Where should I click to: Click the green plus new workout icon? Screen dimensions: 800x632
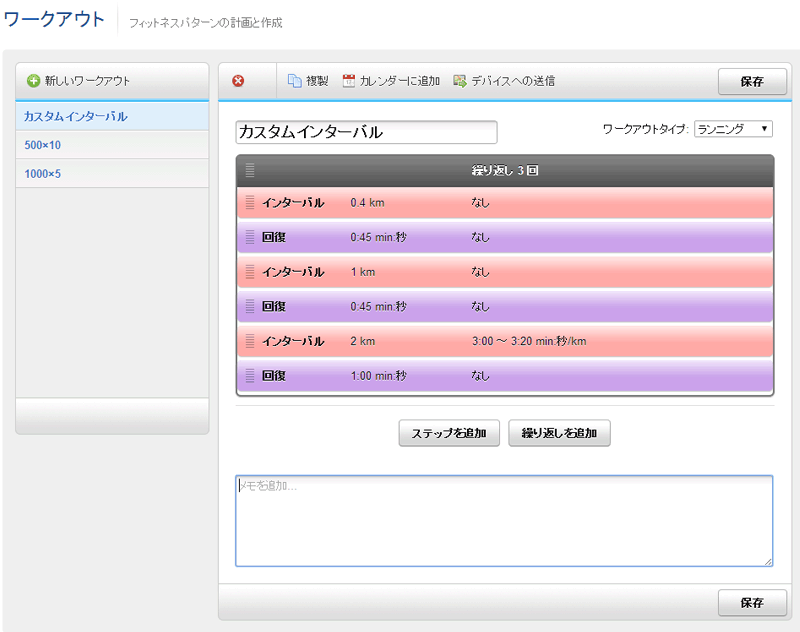click(x=33, y=81)
